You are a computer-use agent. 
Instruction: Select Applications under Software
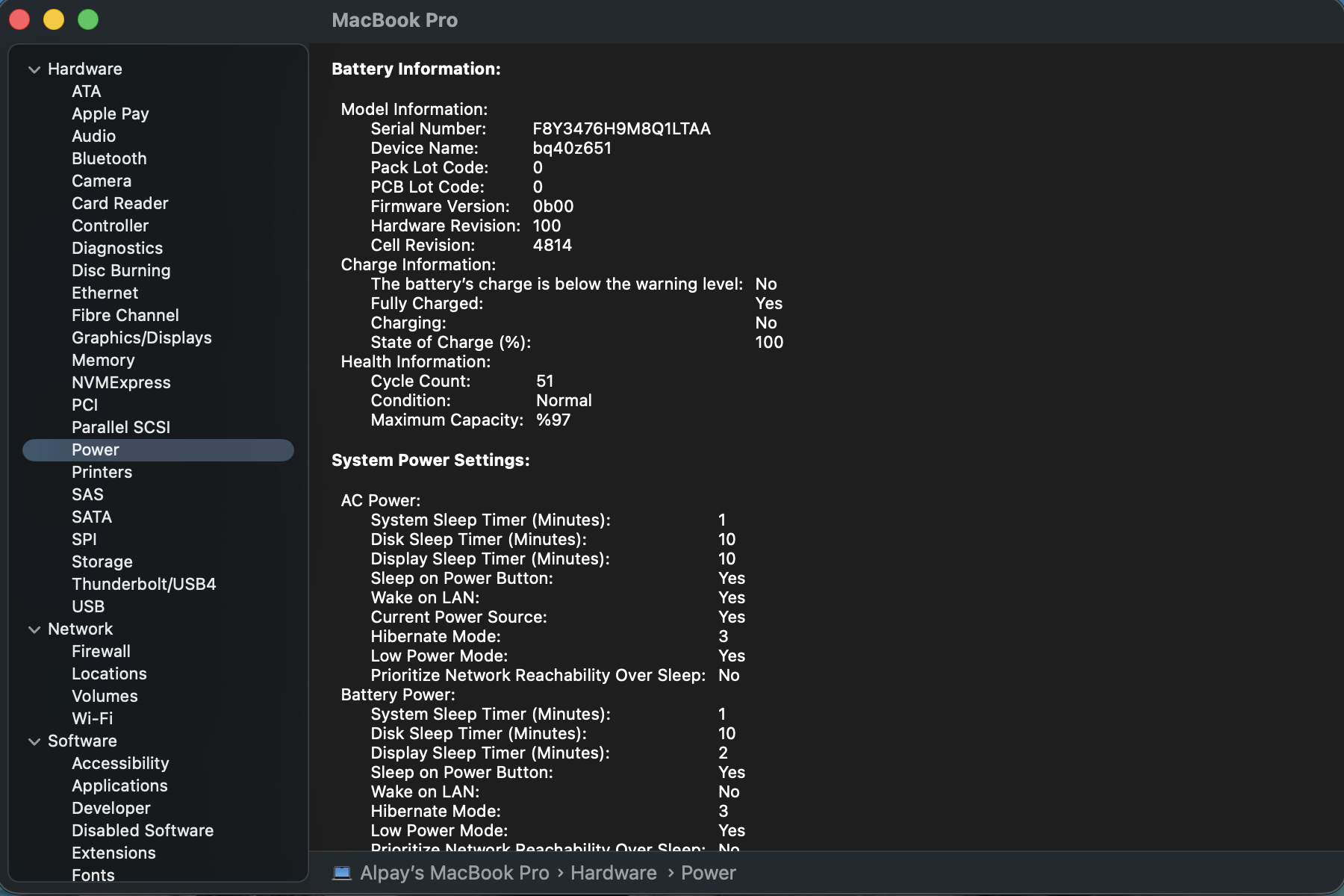(119, 785)
